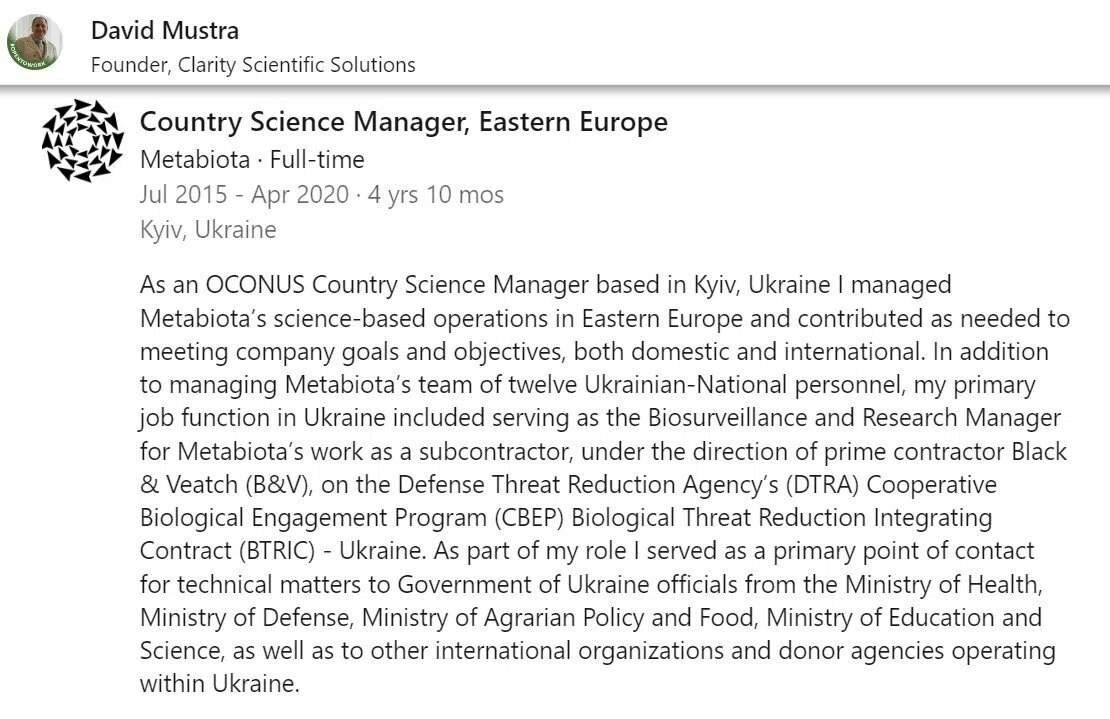This screenshot has width=1110, height=719.
Task: Open the David Mustra profile name
Action: pos(165,30)
